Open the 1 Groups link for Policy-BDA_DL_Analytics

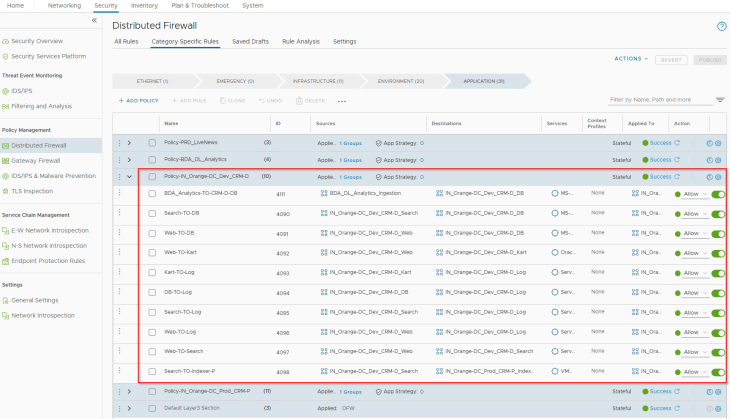pyautogui.click(x=351, y=160)
